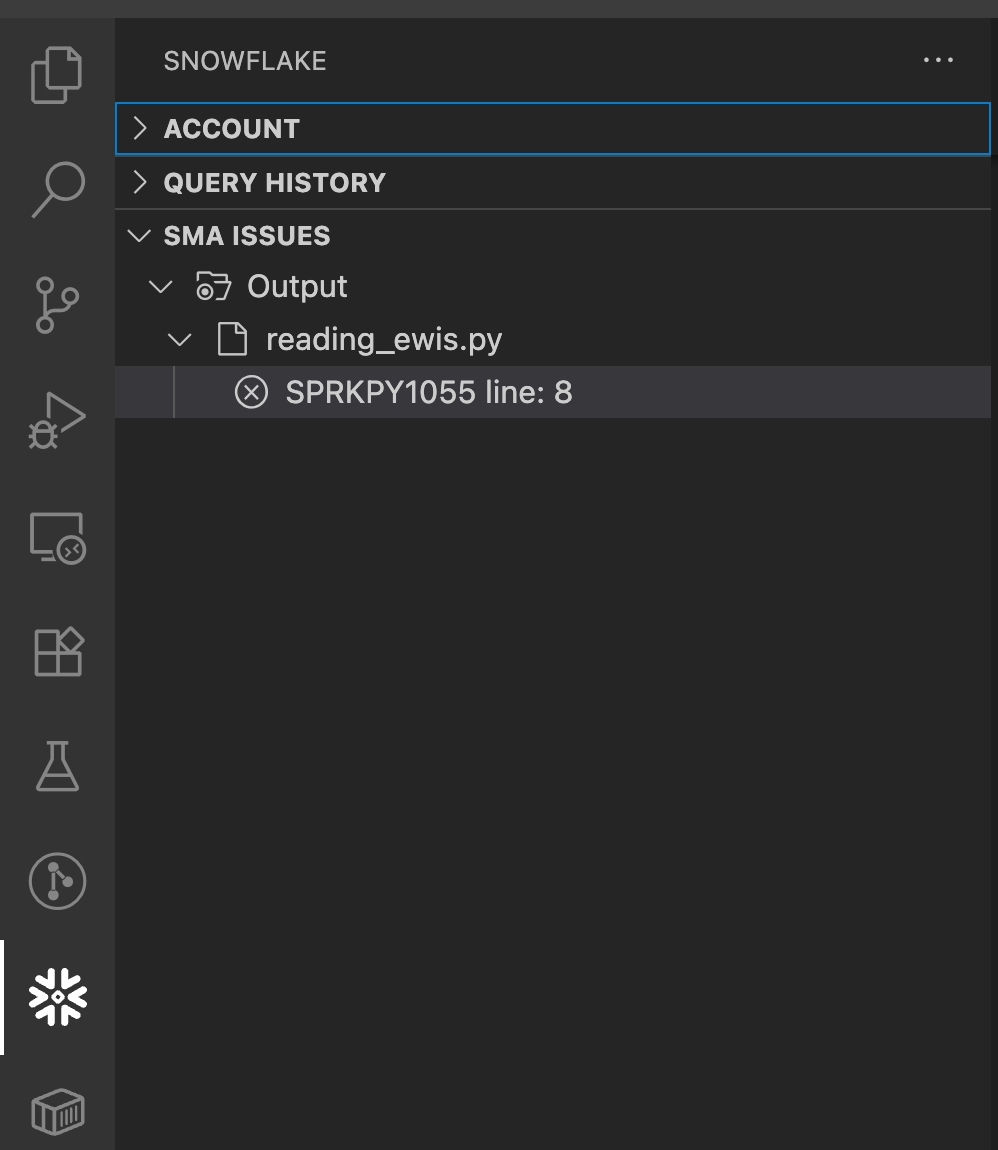The image size is (998, 1150).
Task: Open the Remote Explorer view
Action: pyautogui.click(x=57, y=538)
